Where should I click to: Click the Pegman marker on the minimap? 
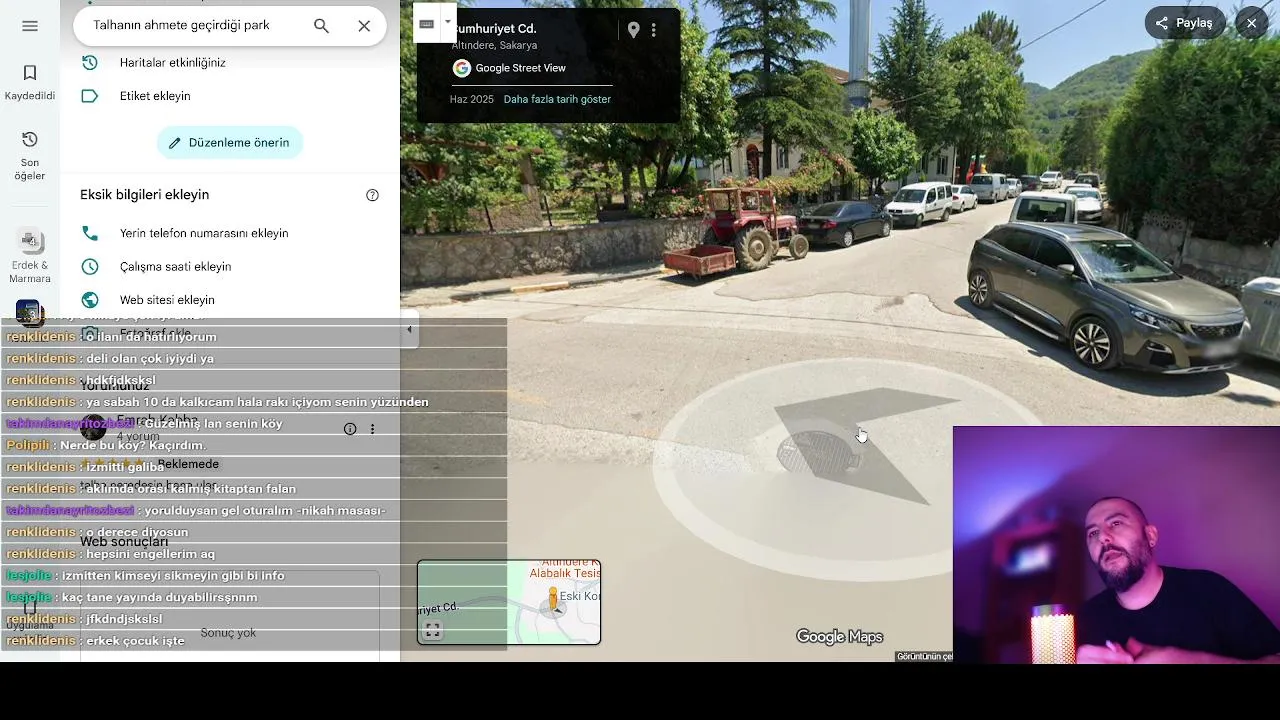tap(552, 600)
